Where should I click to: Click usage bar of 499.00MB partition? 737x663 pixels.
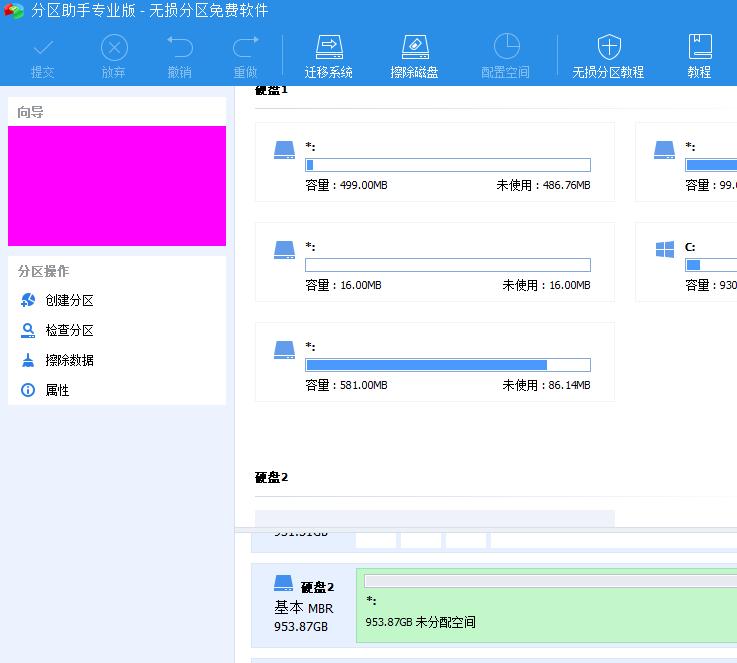(448, 165)
